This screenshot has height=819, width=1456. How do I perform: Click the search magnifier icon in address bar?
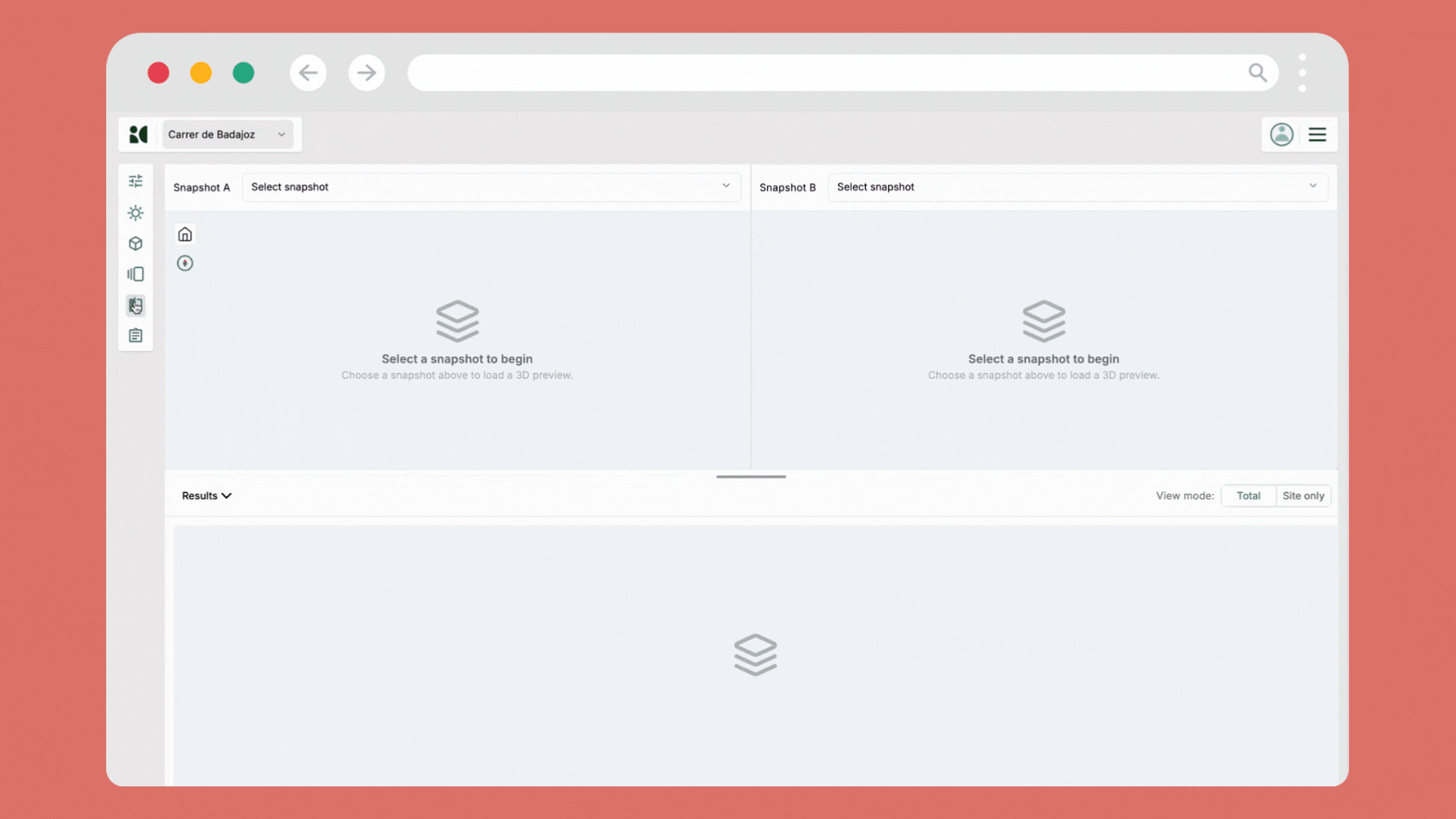(x=1257, y=73)
